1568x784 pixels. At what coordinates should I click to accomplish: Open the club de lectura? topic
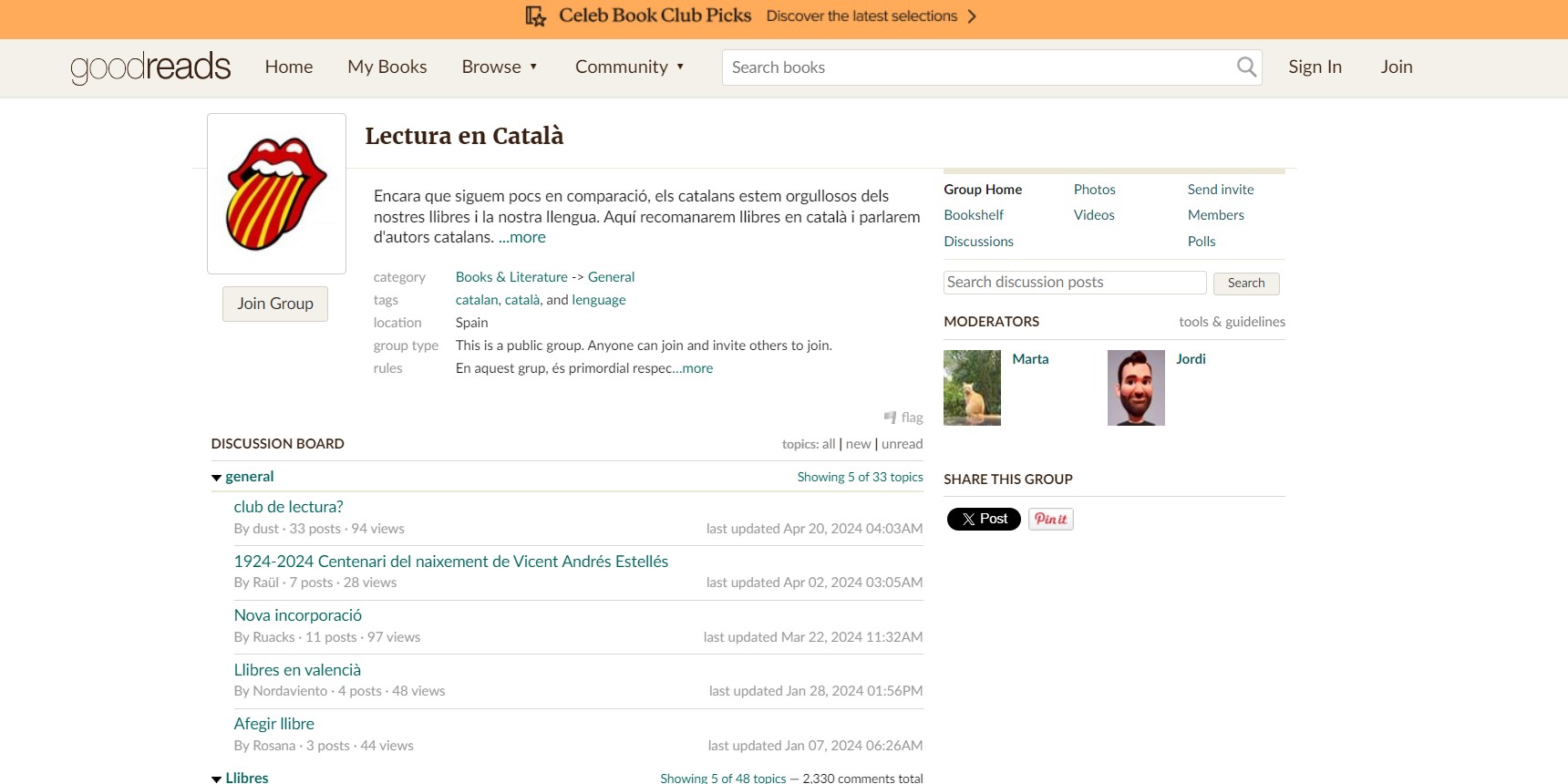click(288, 507)
